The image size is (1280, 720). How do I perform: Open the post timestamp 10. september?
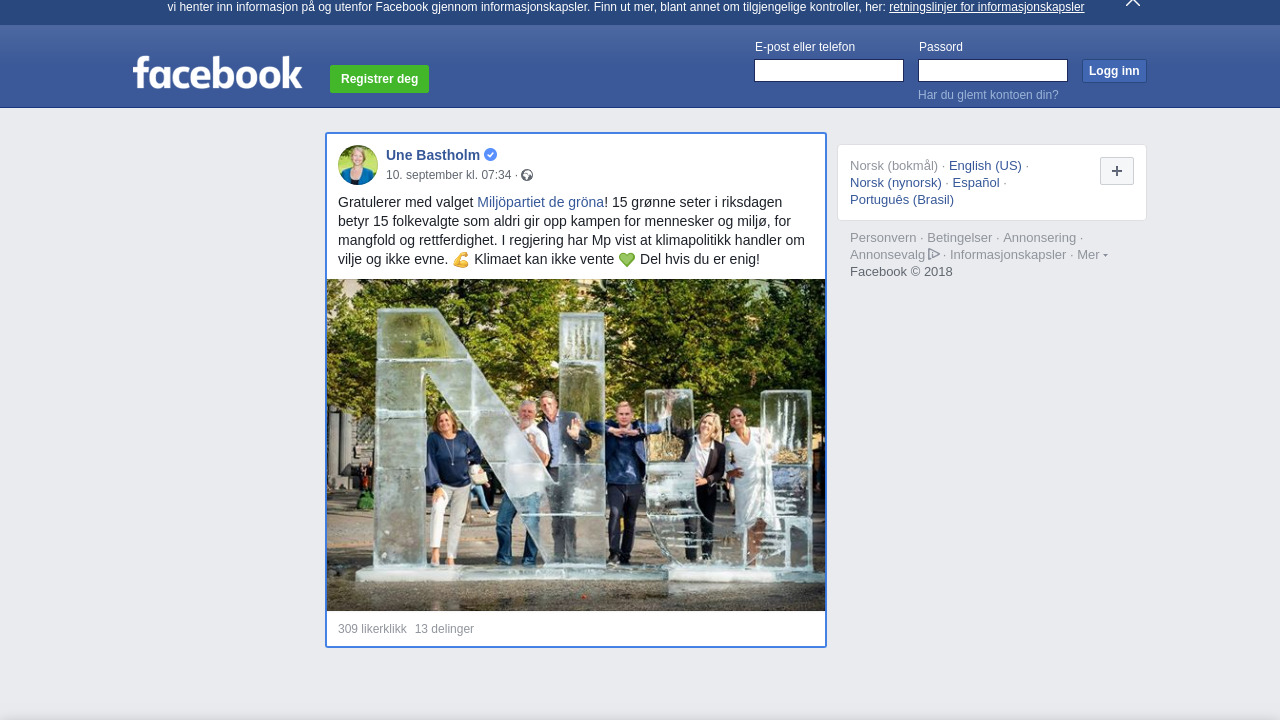point(448,175)
